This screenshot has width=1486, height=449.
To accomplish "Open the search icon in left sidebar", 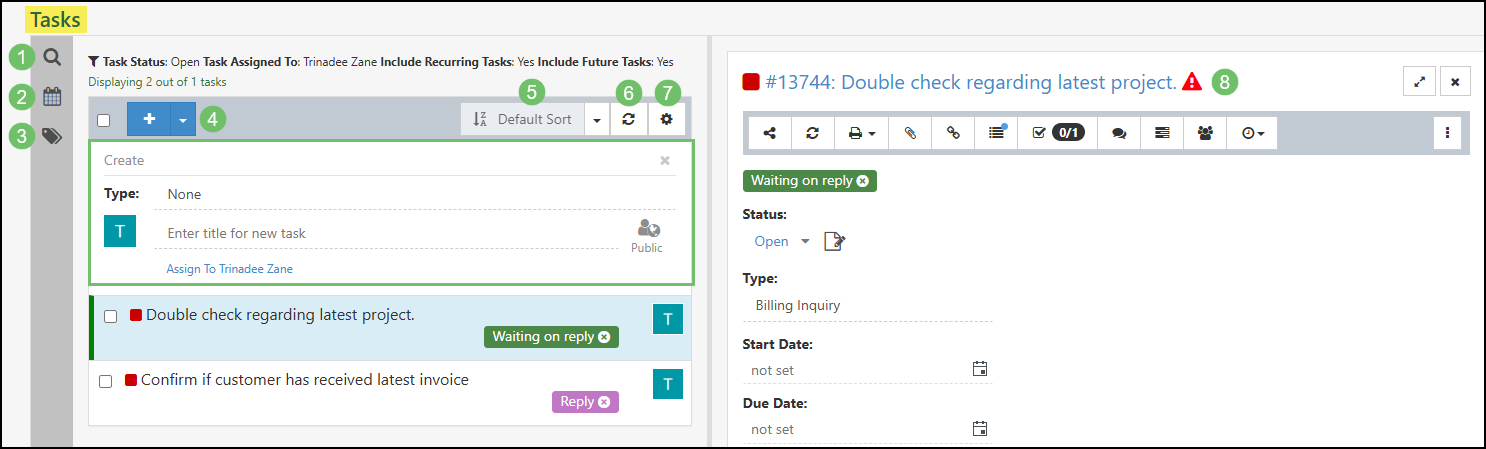I will click(x=52, y=57).
